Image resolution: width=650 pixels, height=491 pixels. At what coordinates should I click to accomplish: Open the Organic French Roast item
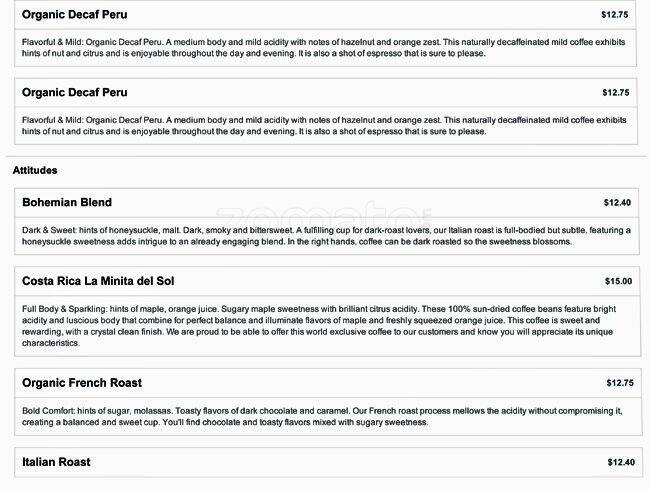coord(82,383)
